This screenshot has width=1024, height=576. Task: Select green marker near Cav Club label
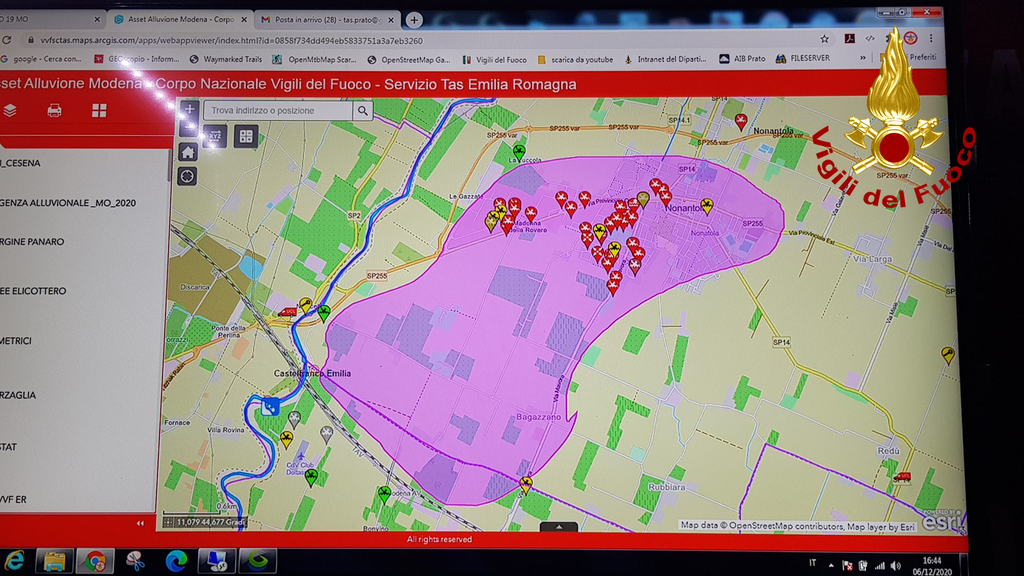[312, 478]
